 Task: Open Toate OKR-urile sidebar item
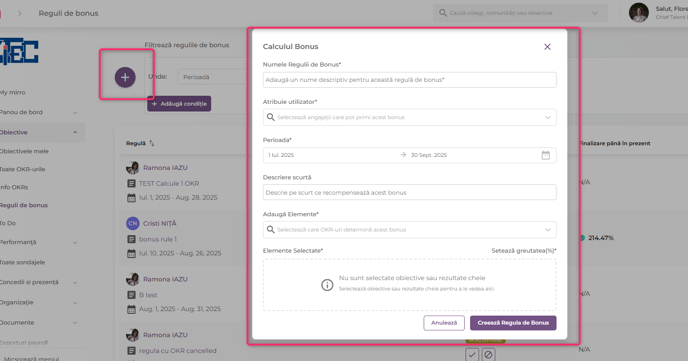click(22, 169)
